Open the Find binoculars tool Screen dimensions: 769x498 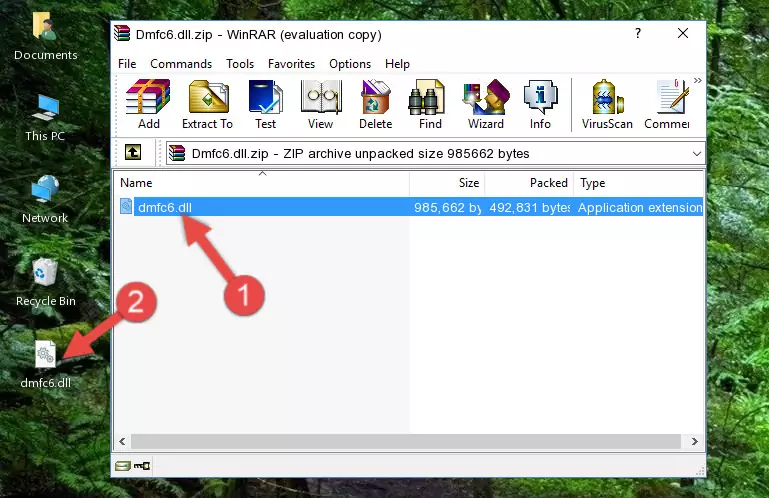(x=430, y=104)
